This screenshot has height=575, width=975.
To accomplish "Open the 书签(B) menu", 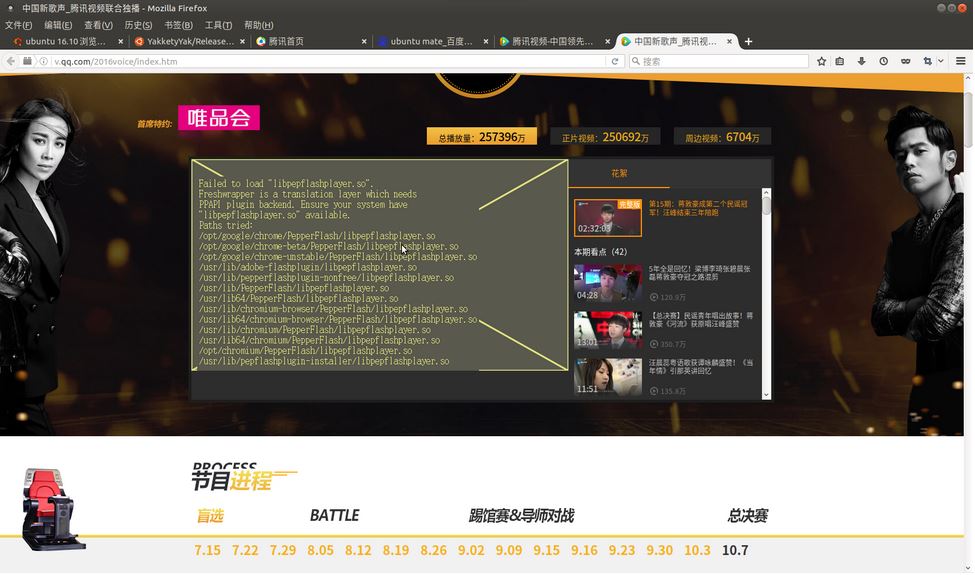I will tap(178, 25).
